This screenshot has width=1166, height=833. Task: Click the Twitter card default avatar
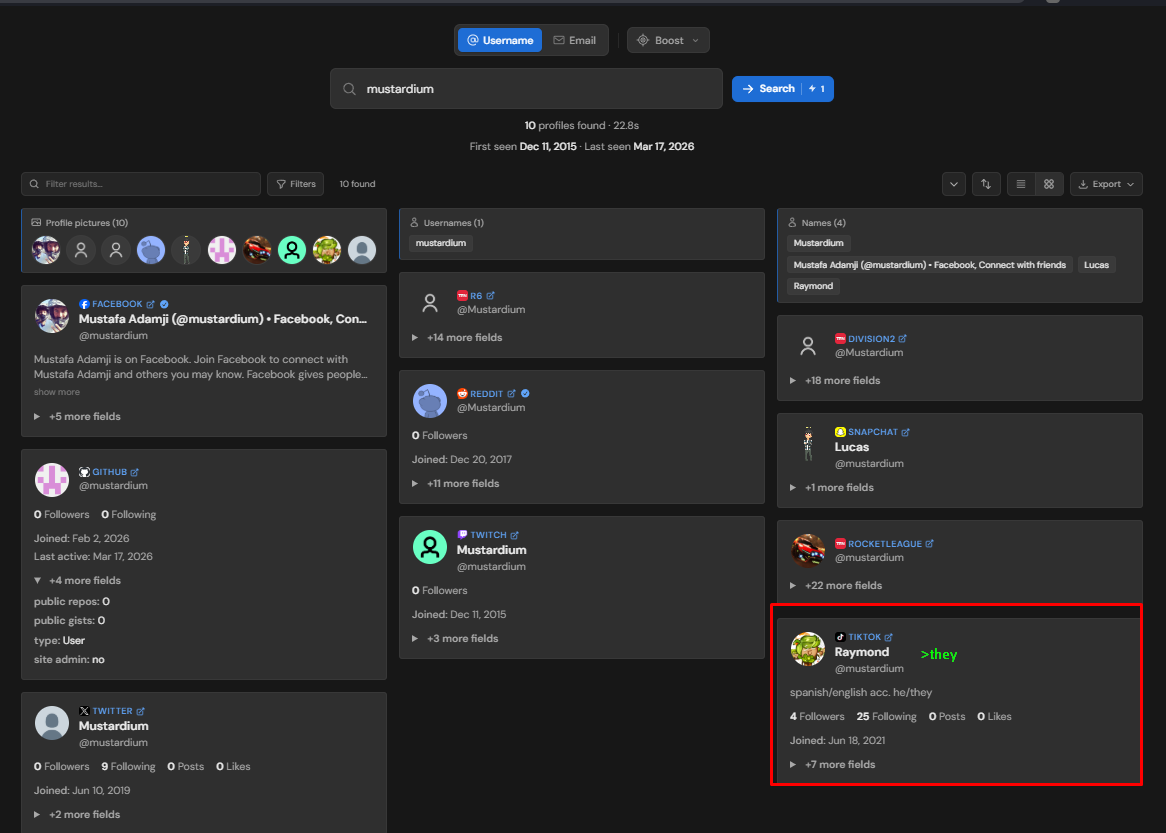pos(52,723)
